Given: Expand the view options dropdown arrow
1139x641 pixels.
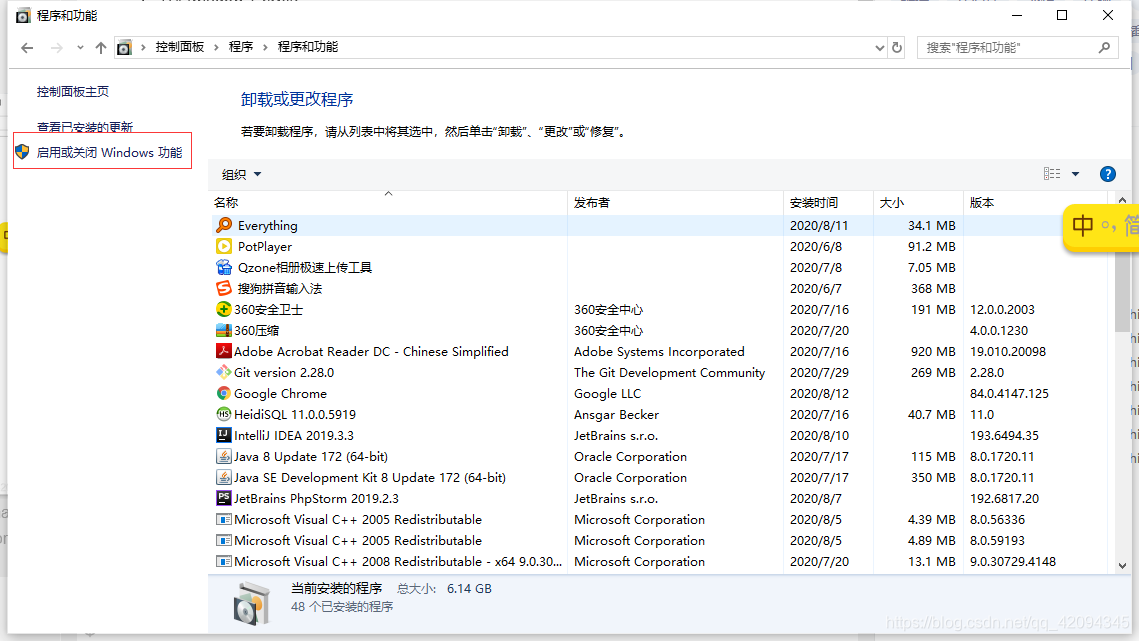Looking at the screenshot, I should [1076, 174].
